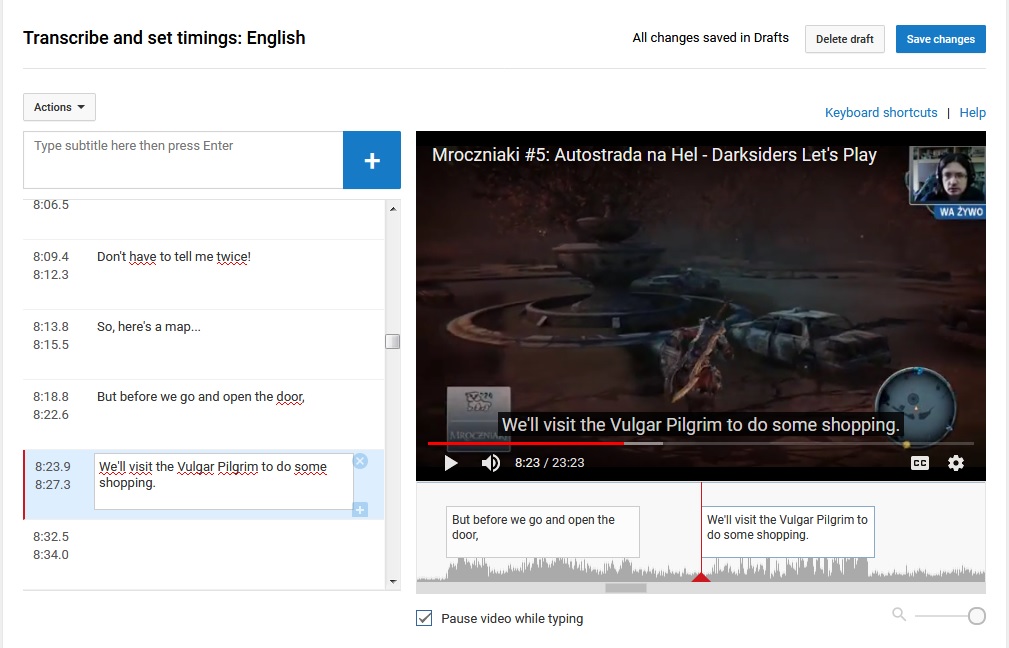Click the 'Type subtitle here' input box
Image resolution: width=1009 pixels, height=648 pixels.
183,160
